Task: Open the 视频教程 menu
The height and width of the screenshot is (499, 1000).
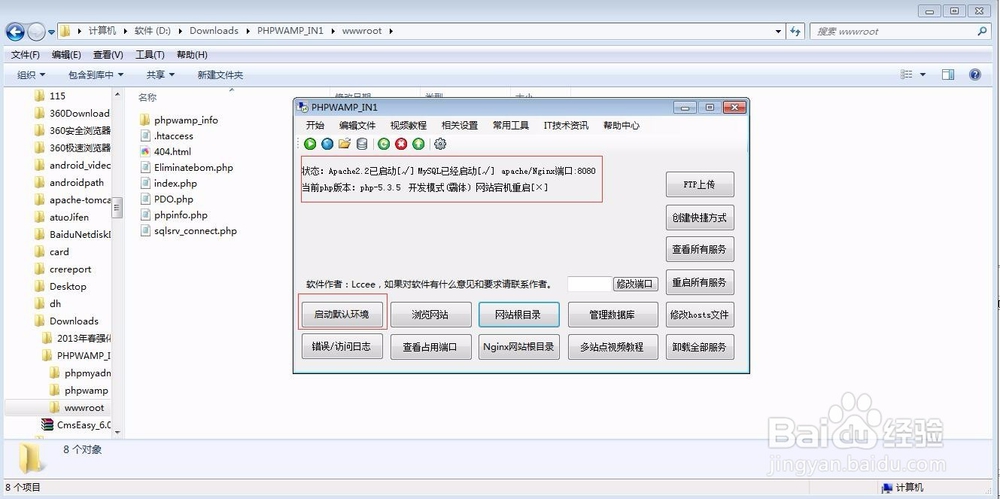Action: (x=408, y=126)
